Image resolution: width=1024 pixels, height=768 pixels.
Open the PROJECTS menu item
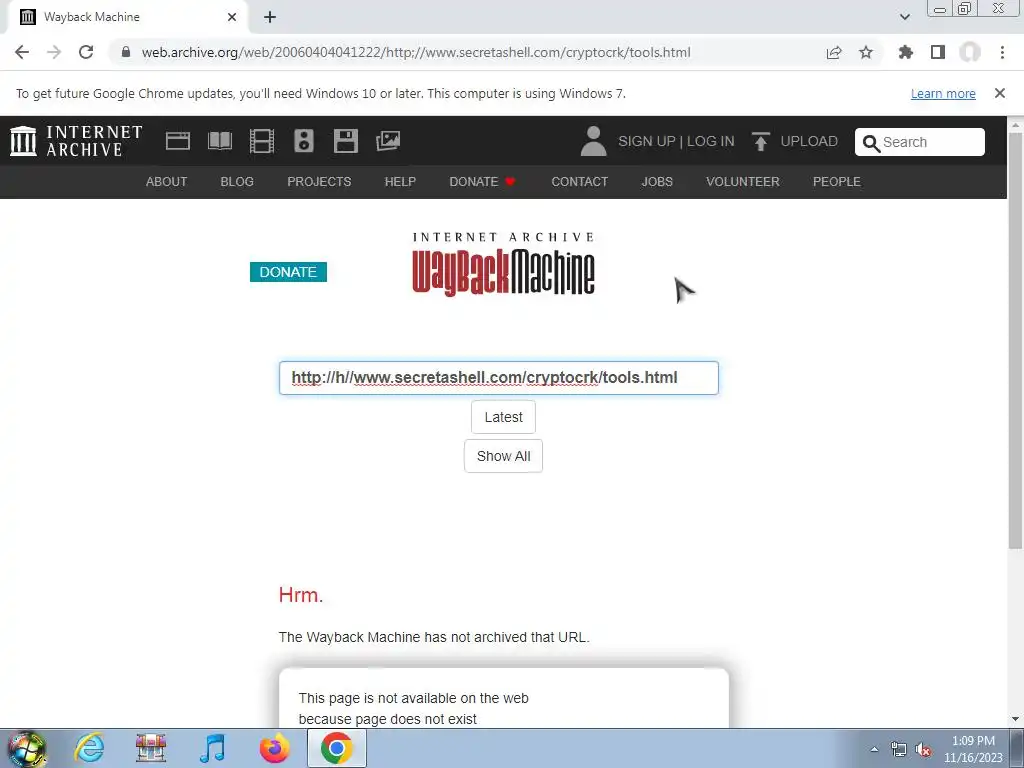pyautogui.click(x=319, y=182)
